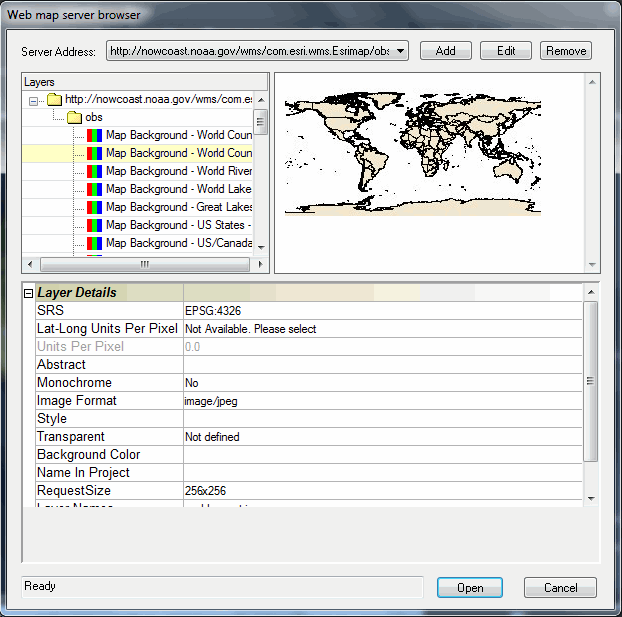Screen dimensions: 622x617
Task: Click the preview pane scroll-up arrow
Action: click(592, 82)
